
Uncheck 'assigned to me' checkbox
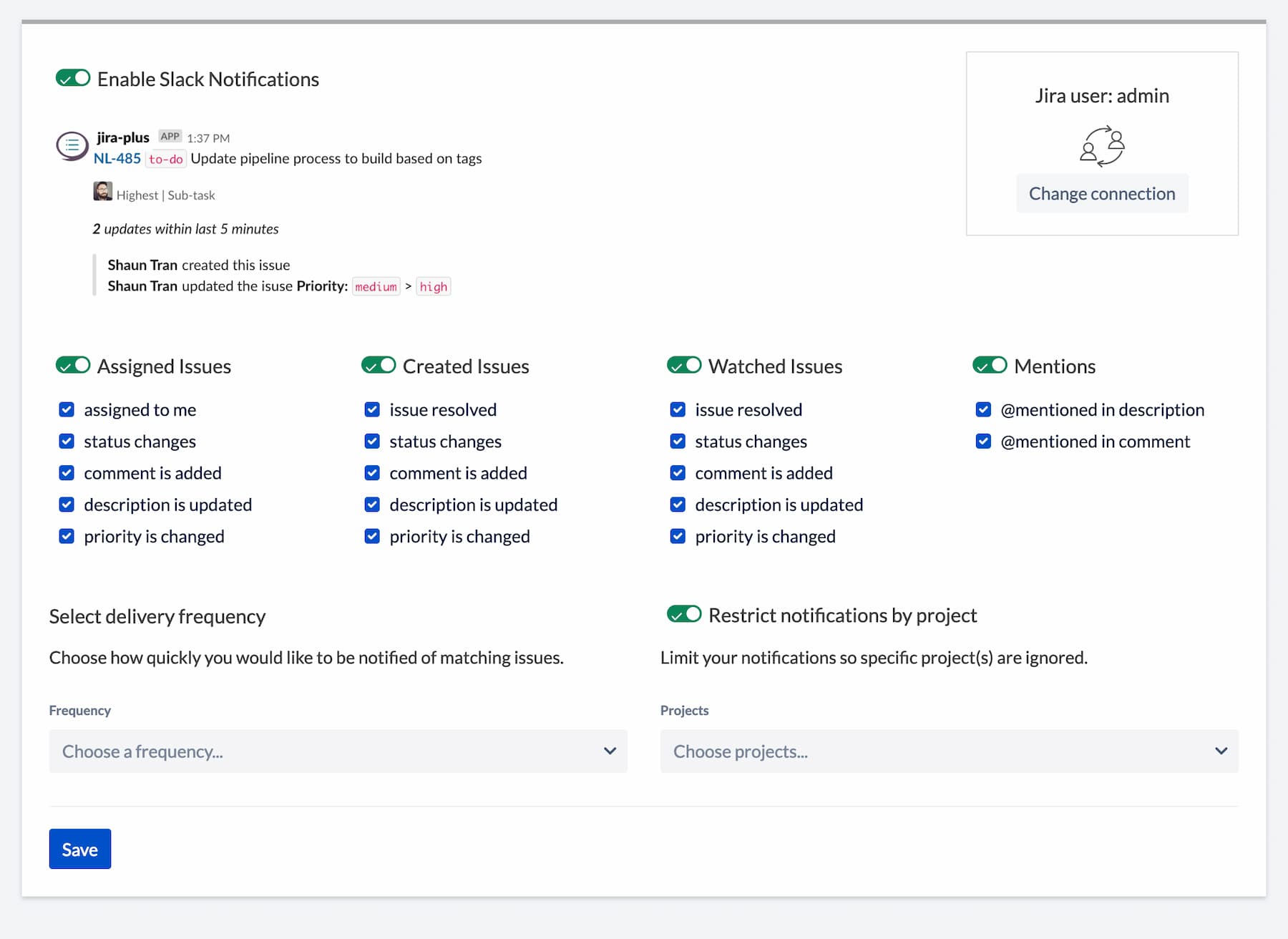click(67, 409)
